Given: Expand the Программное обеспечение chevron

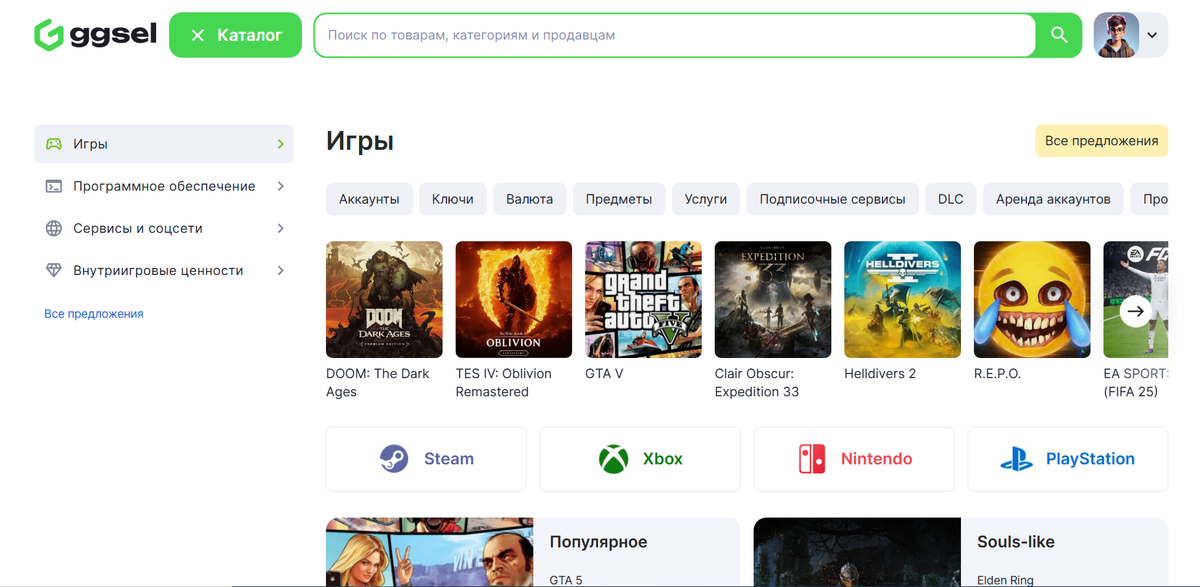Looking at the screenshot, I should [280, 186].
